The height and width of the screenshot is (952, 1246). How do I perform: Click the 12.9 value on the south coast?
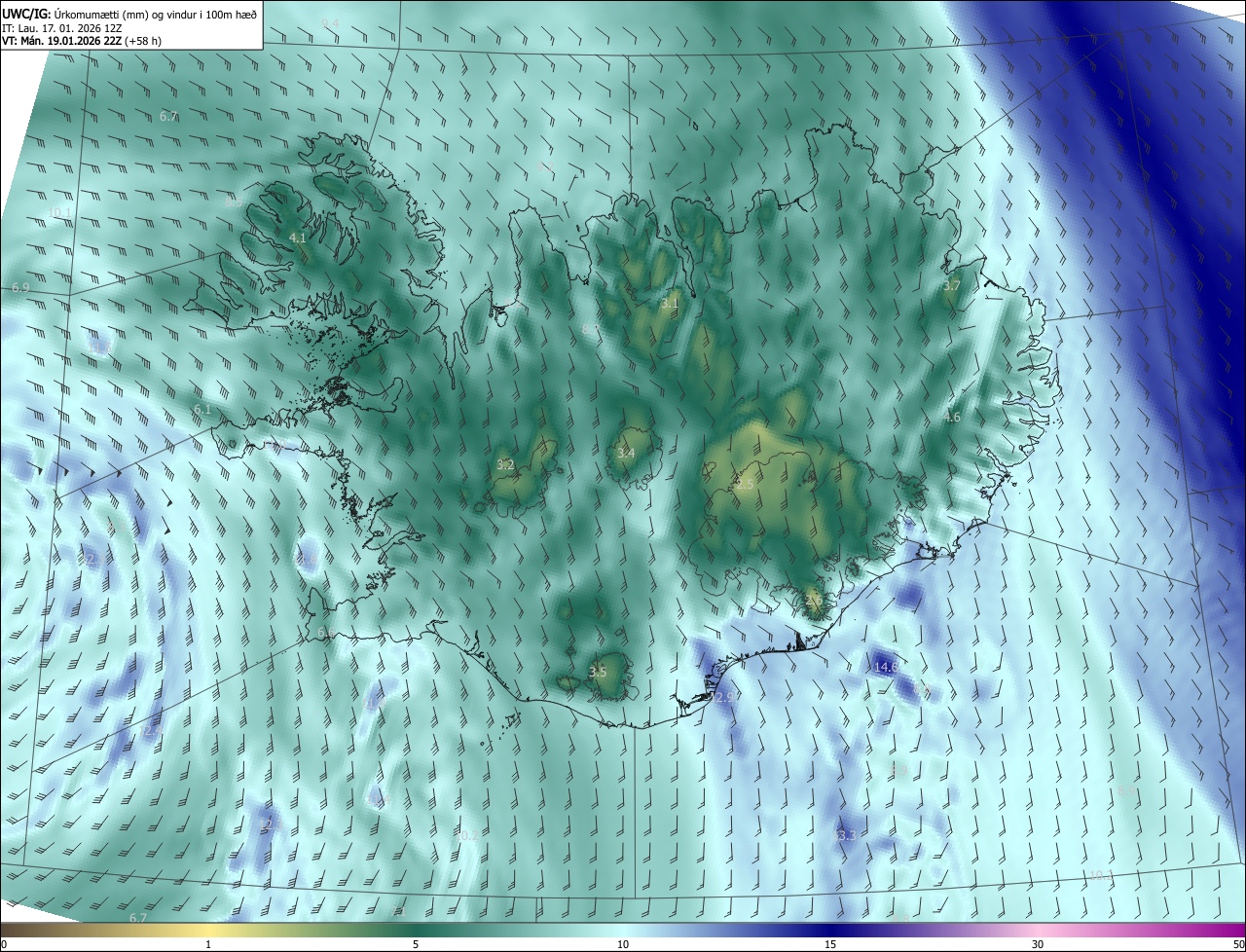(x=723, y=699)
